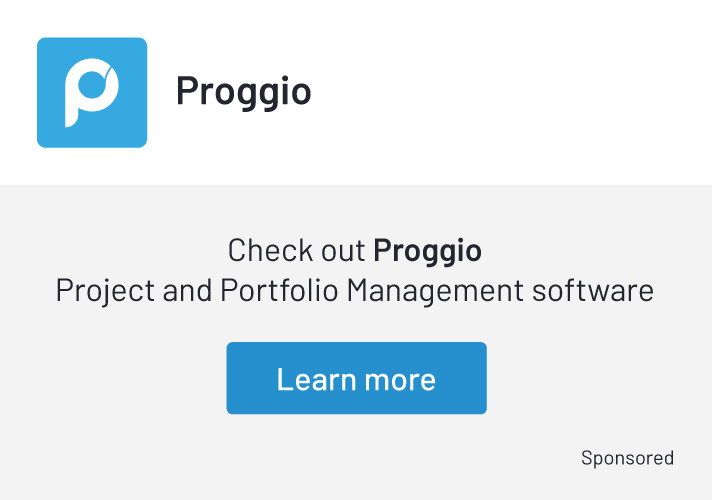Click the word "Project" in the description
This screenshot has width=712, height=500.
point(101,291)
